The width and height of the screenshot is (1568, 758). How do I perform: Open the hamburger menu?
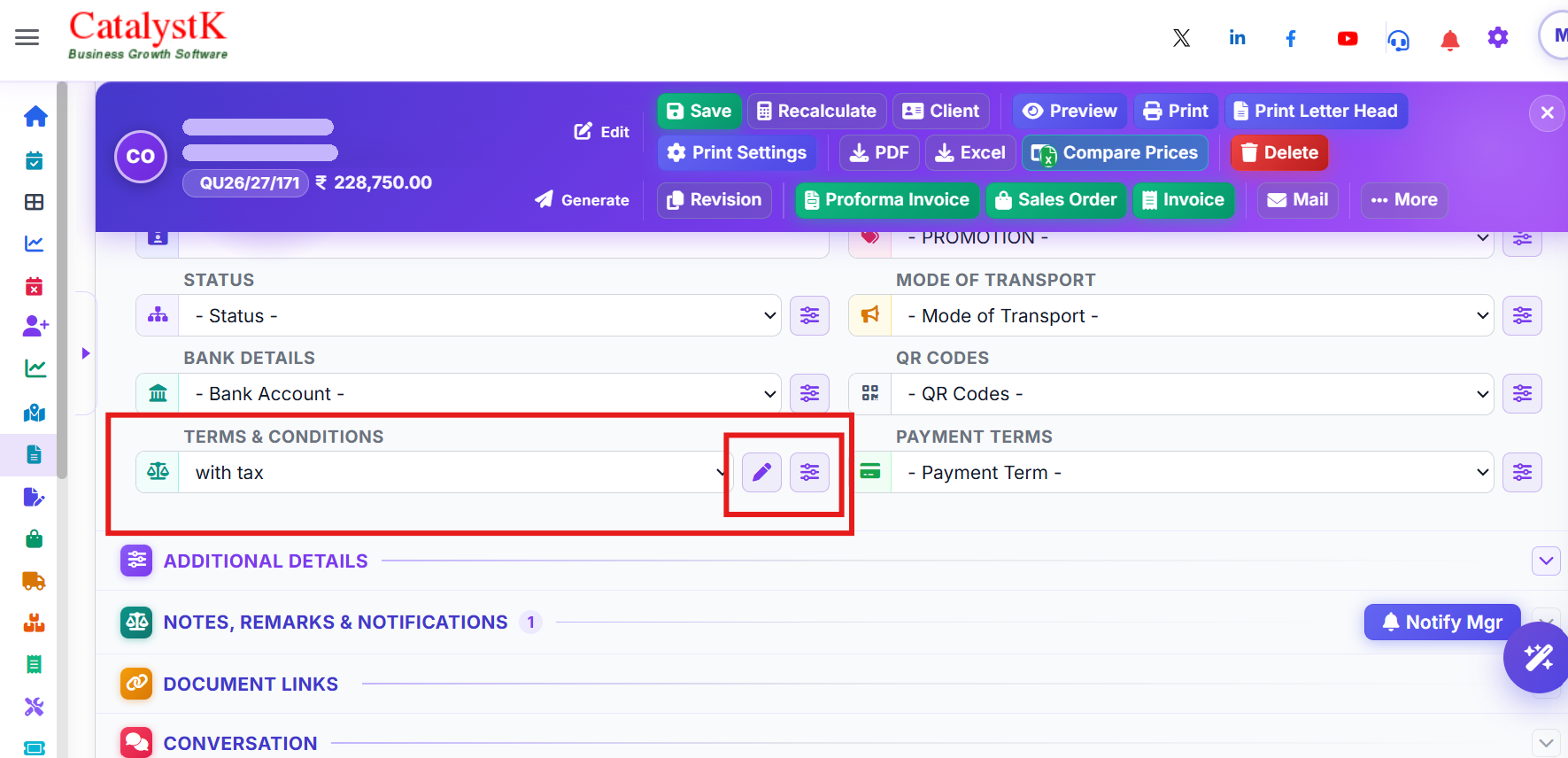[27, 37]
